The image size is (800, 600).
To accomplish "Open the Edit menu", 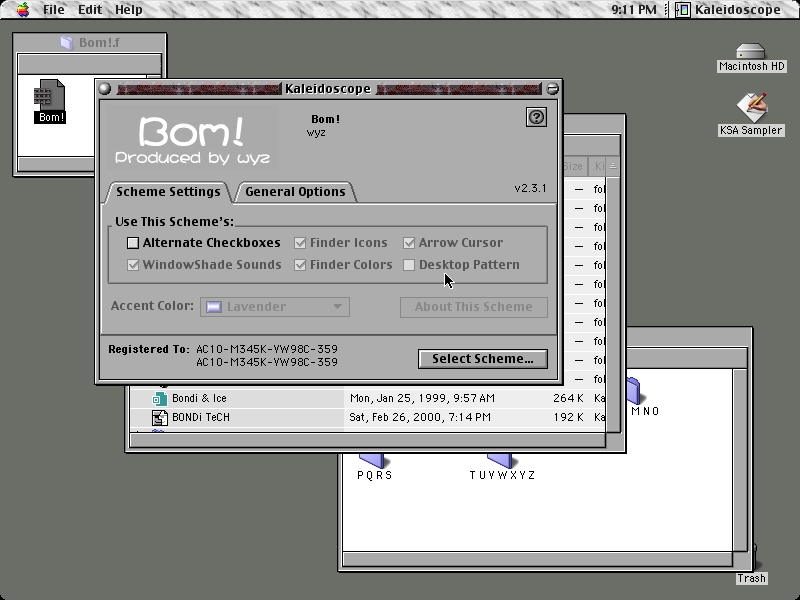I will tap(90, 10).
